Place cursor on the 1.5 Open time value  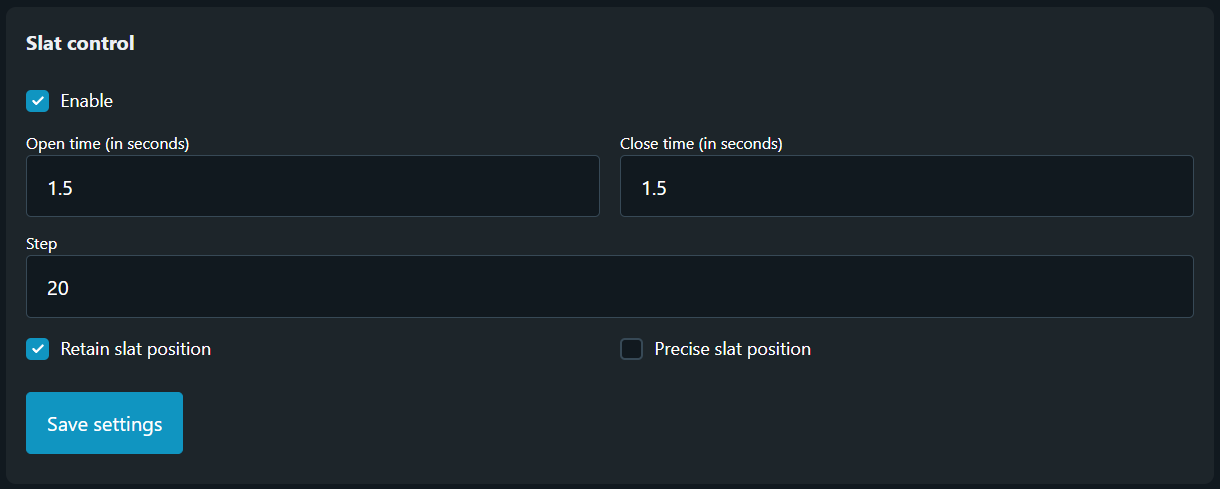(60, 187)
